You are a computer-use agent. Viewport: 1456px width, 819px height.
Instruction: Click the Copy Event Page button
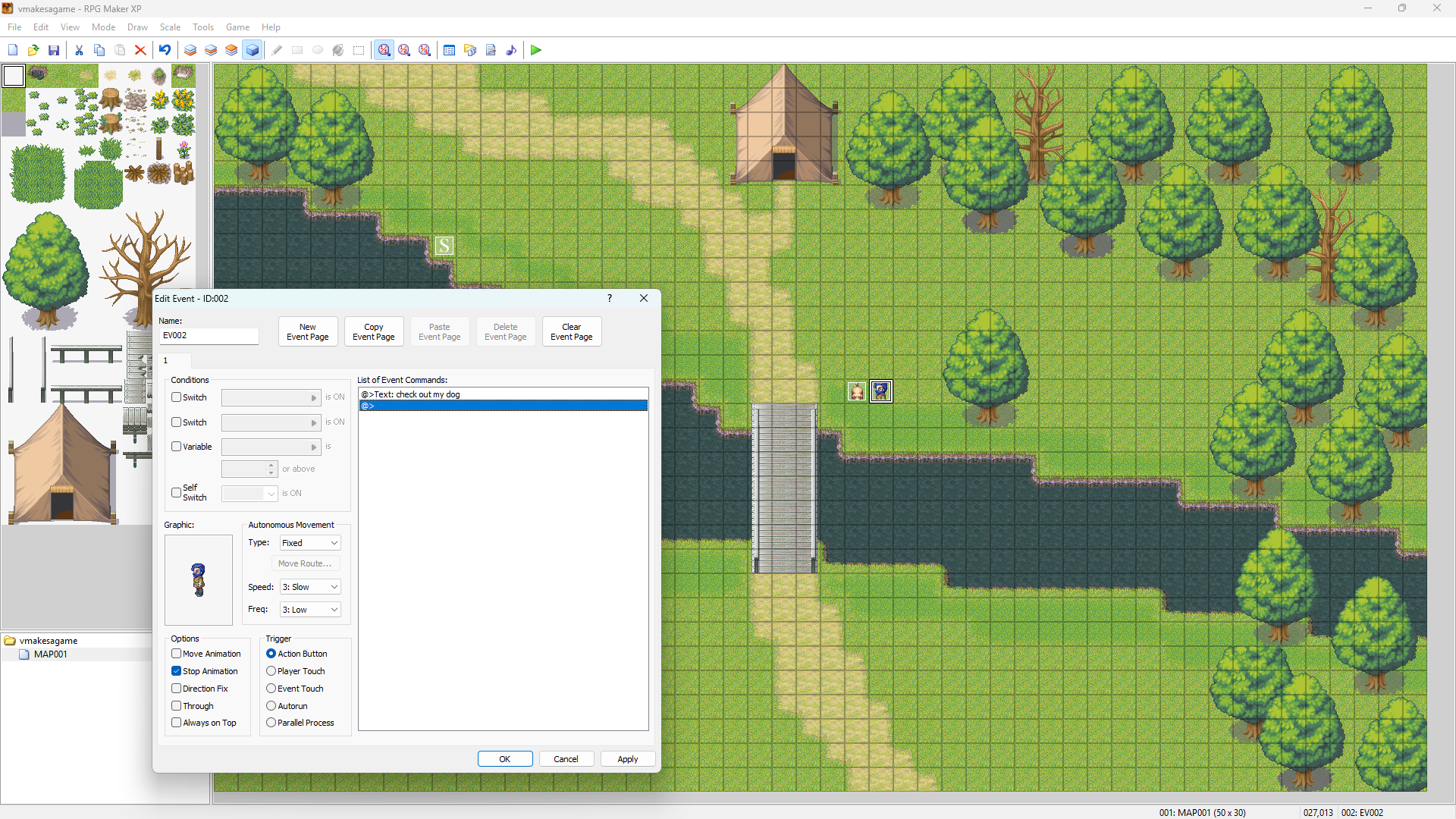(374, 331)
